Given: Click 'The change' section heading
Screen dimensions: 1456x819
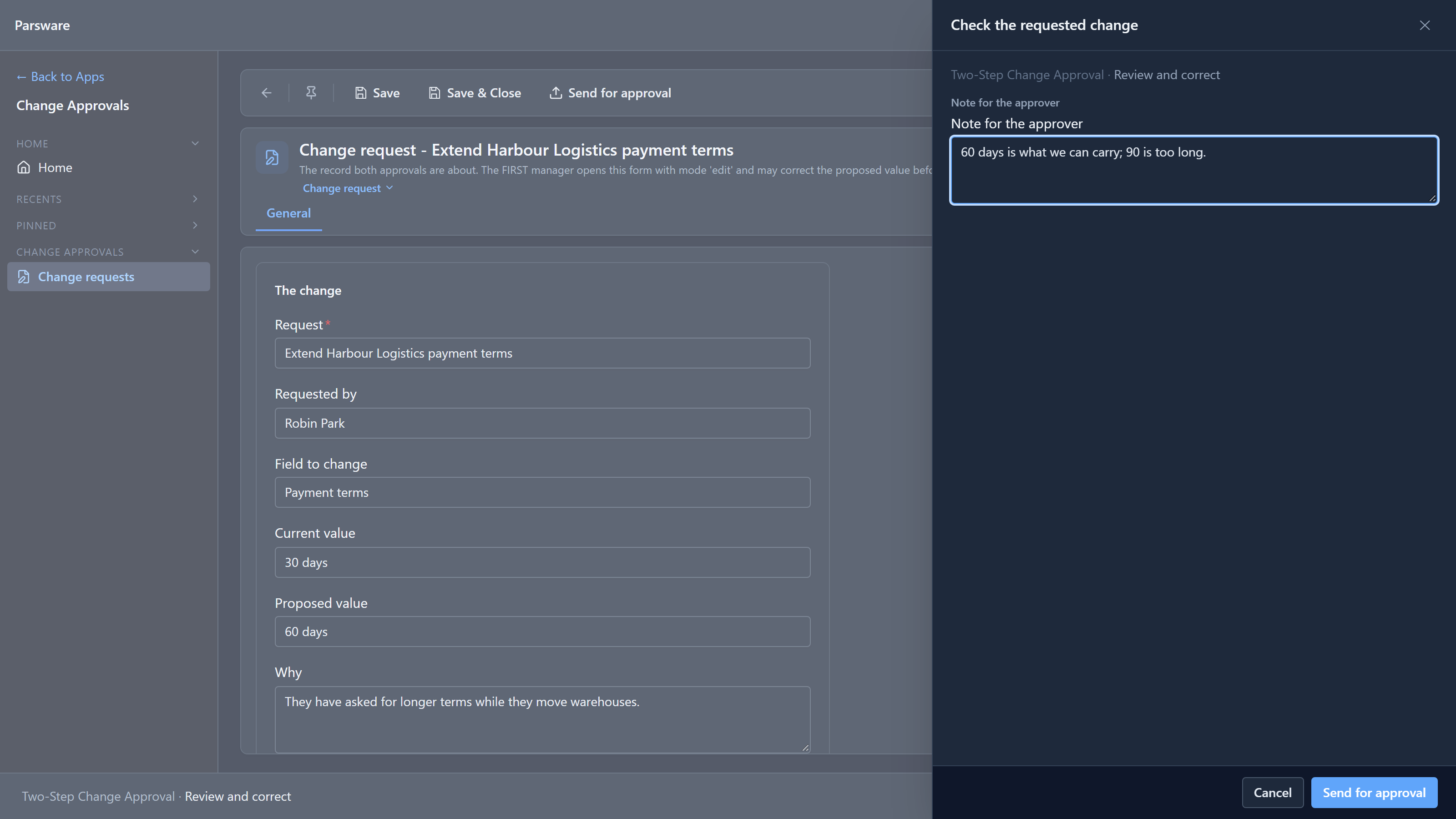Looking at the screenshot, I should click(x=308, y=291).
